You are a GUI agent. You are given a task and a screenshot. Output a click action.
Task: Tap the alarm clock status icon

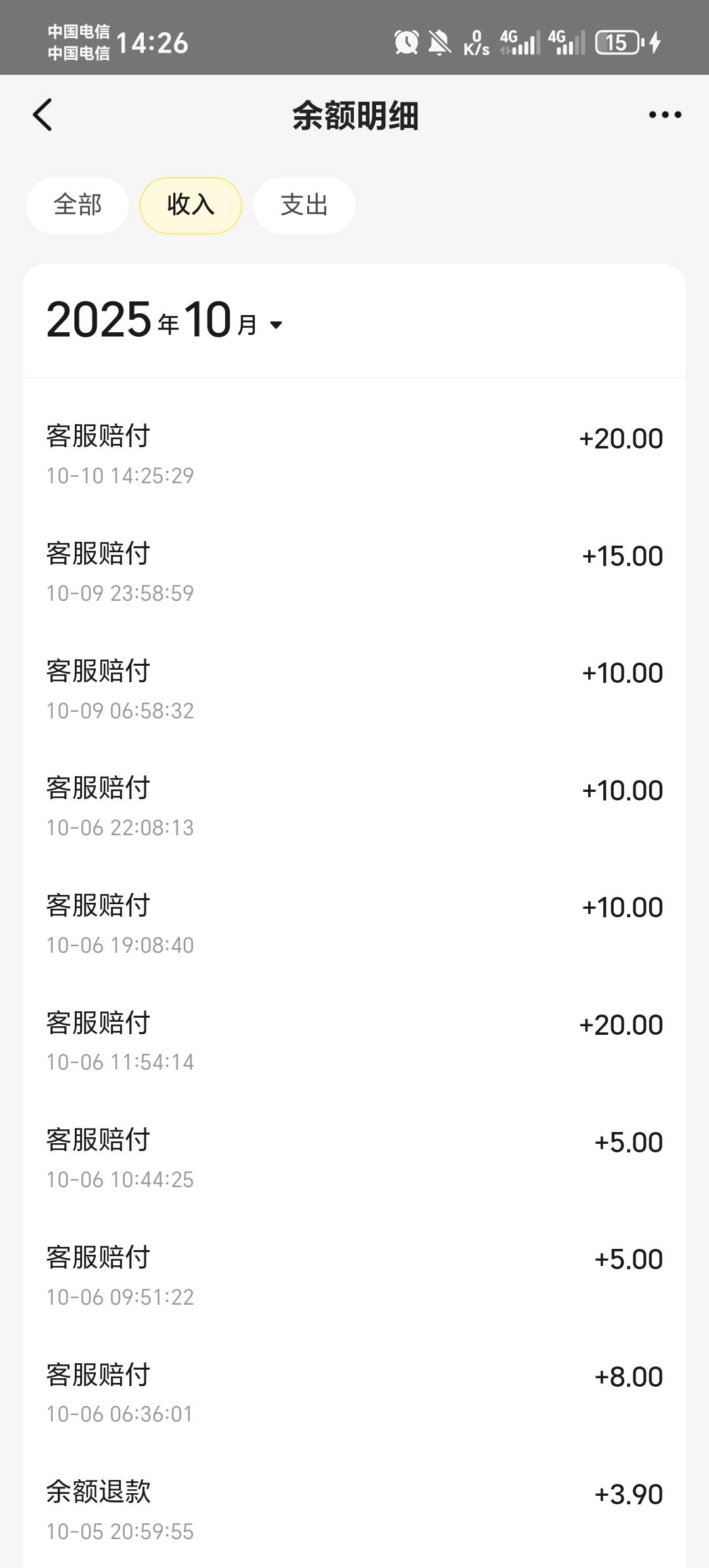pyautogui.click(x=406, y=43)
